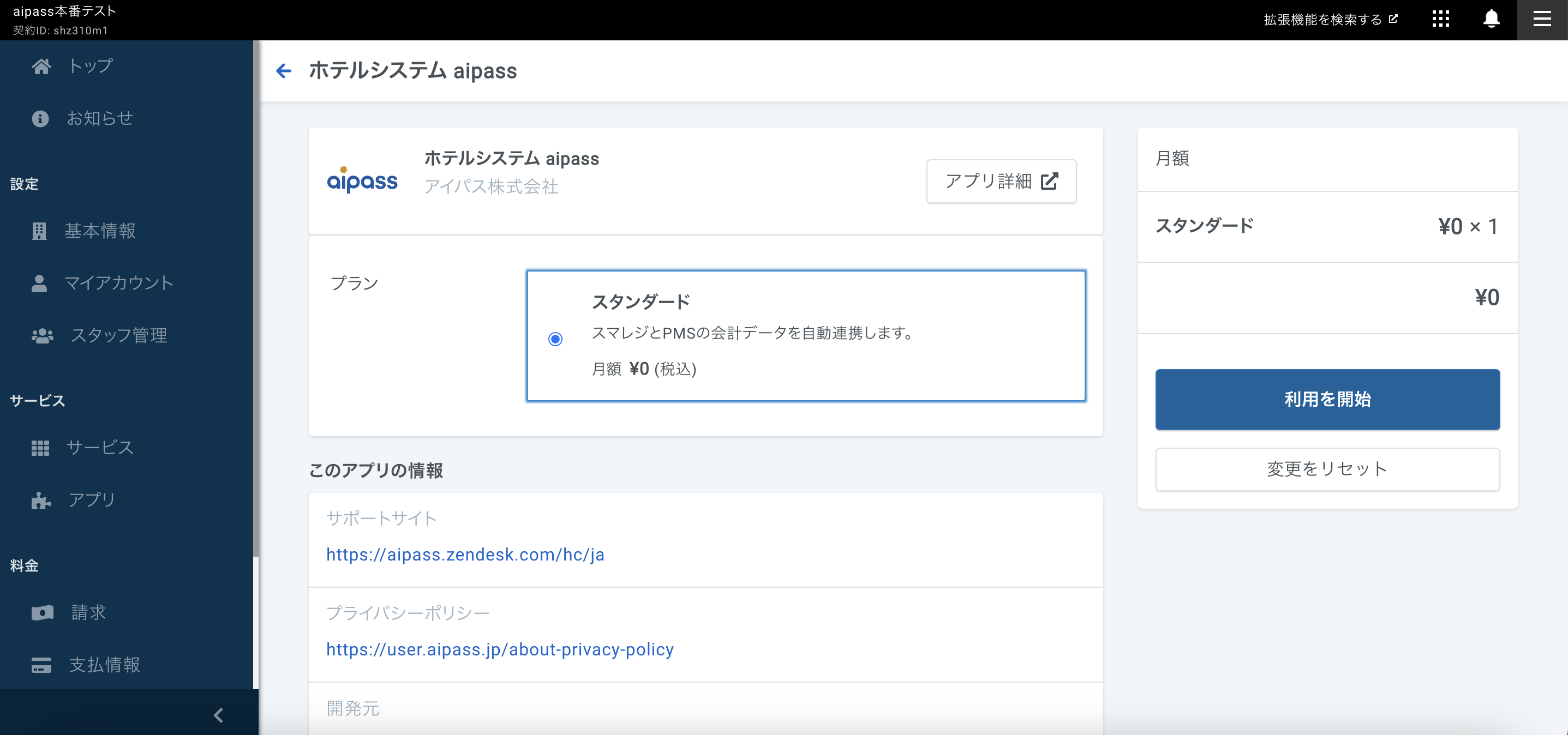Open アプリ sidebar menu item
1568x735 pixels.
(x=91, y=500)
